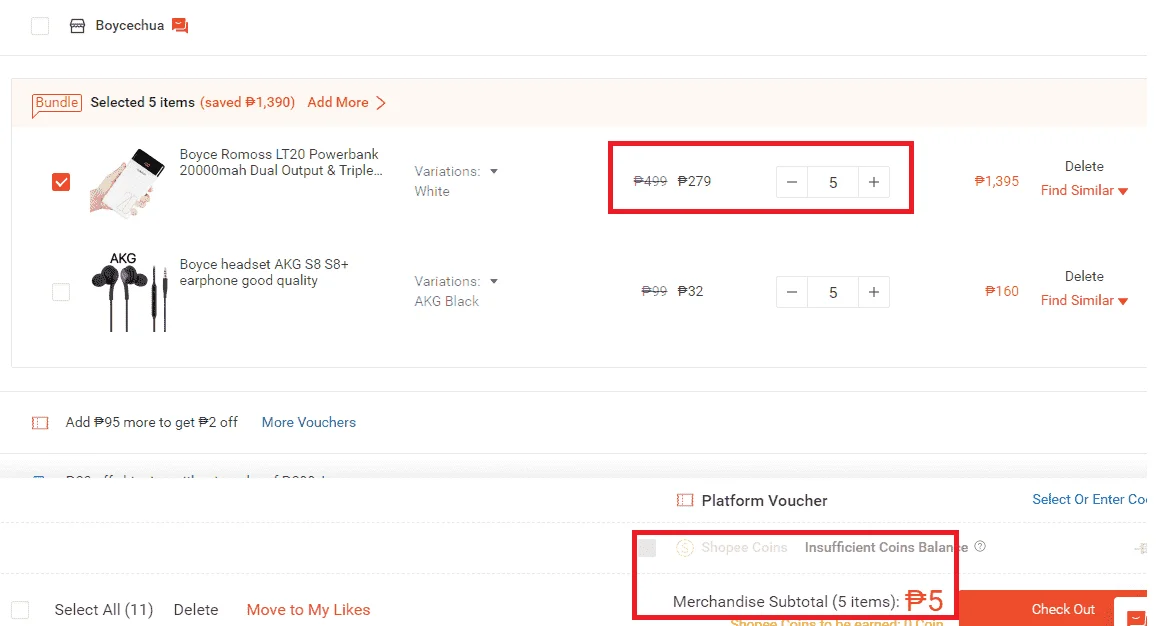Decrease powerbank quantity with minus button

tap(792, 182)
